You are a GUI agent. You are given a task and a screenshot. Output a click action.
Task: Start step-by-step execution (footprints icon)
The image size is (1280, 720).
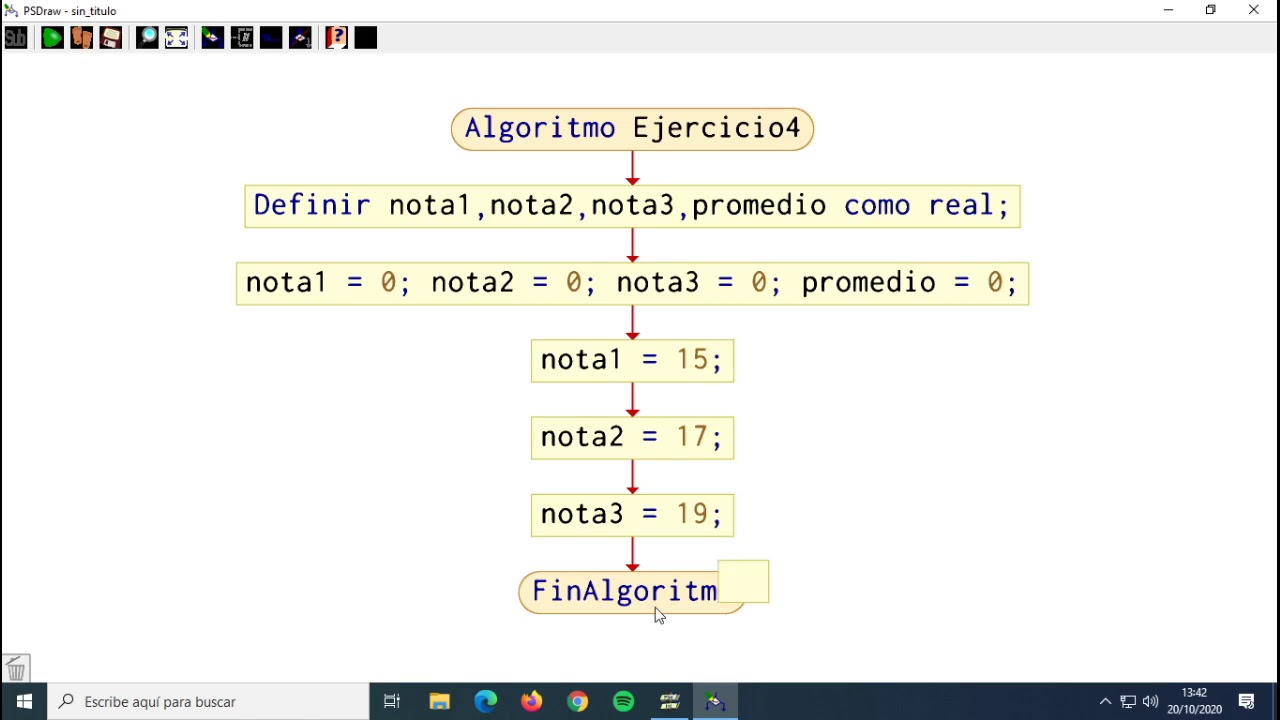[x=82, y=38]
